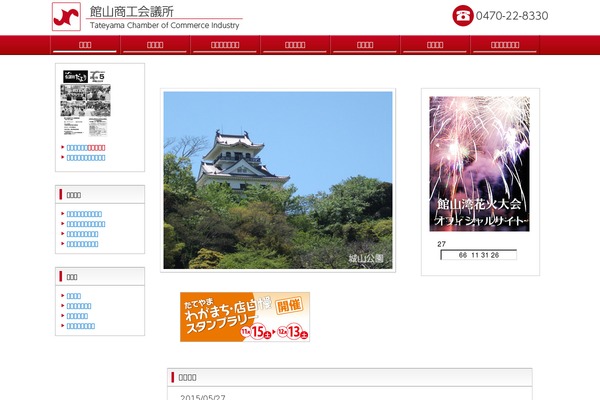Screen dimensions: 600x400
Task: Select the five-character navigation tab in the middle
Action: (295, 45)
